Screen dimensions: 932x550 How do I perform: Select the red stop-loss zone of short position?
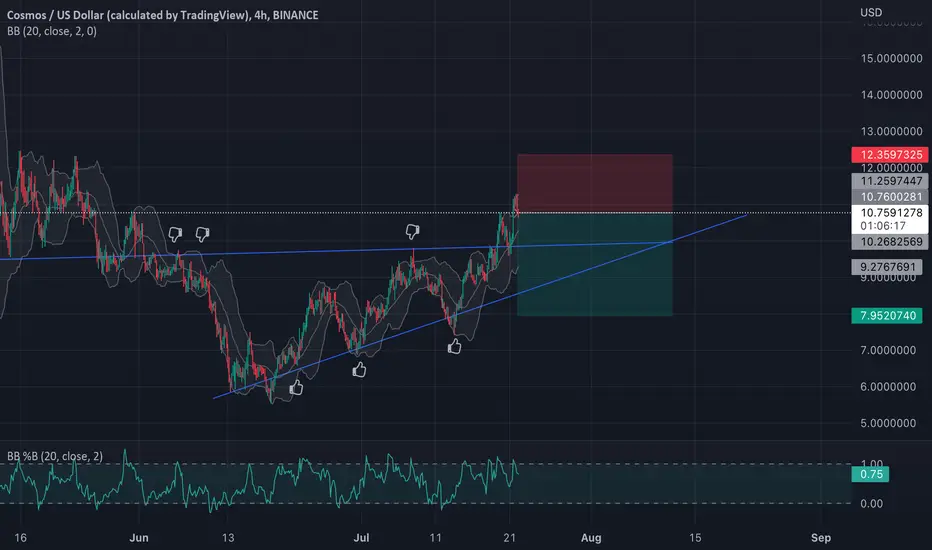[x=595, y=183]
